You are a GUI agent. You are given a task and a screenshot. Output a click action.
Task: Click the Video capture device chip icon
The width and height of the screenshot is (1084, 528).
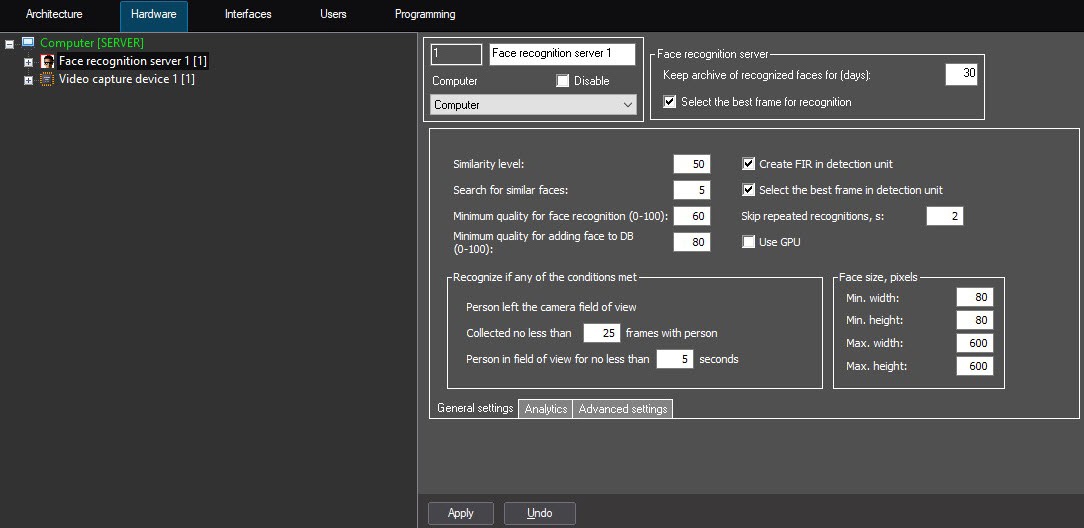[x=47, y=79]
